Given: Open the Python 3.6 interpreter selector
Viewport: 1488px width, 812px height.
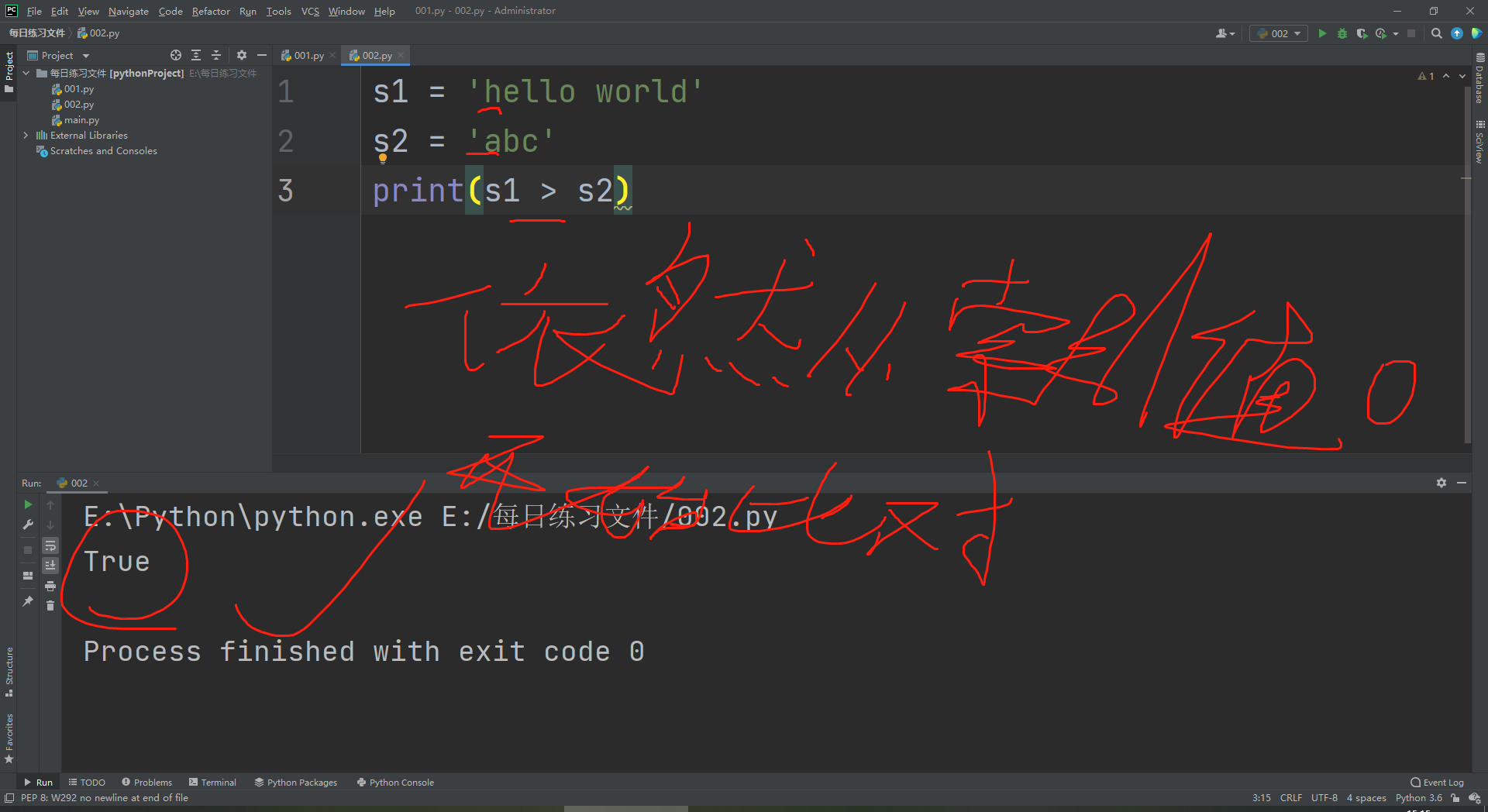Looking at the screenshot, I should click(1419, 798).
